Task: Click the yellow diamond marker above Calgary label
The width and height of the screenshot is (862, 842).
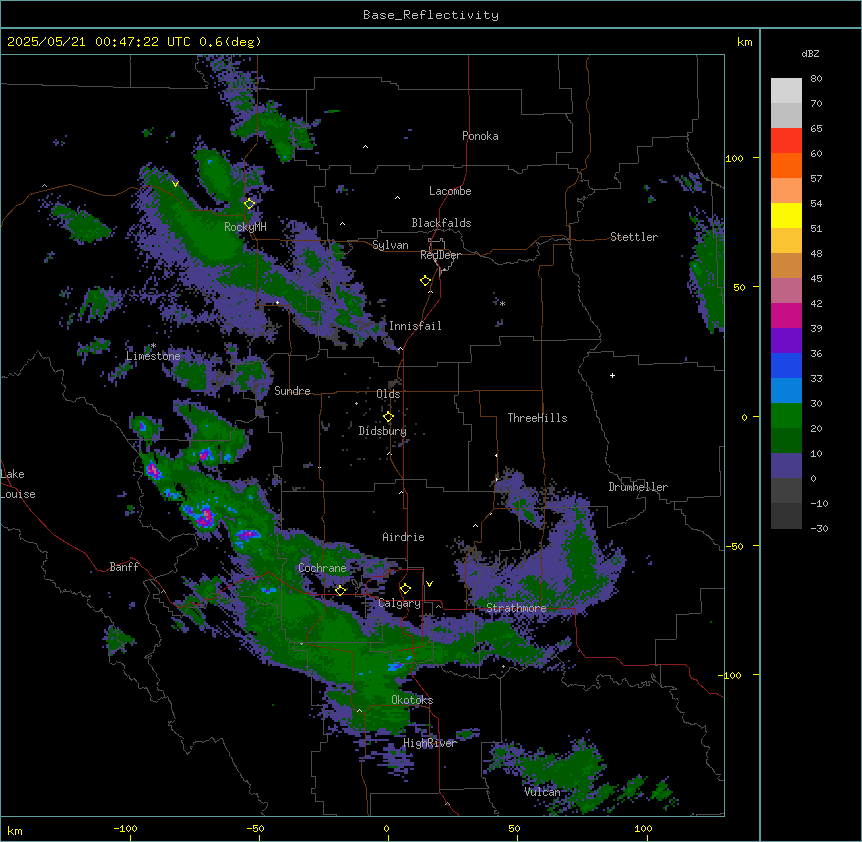Action: [x=405, y=589]
